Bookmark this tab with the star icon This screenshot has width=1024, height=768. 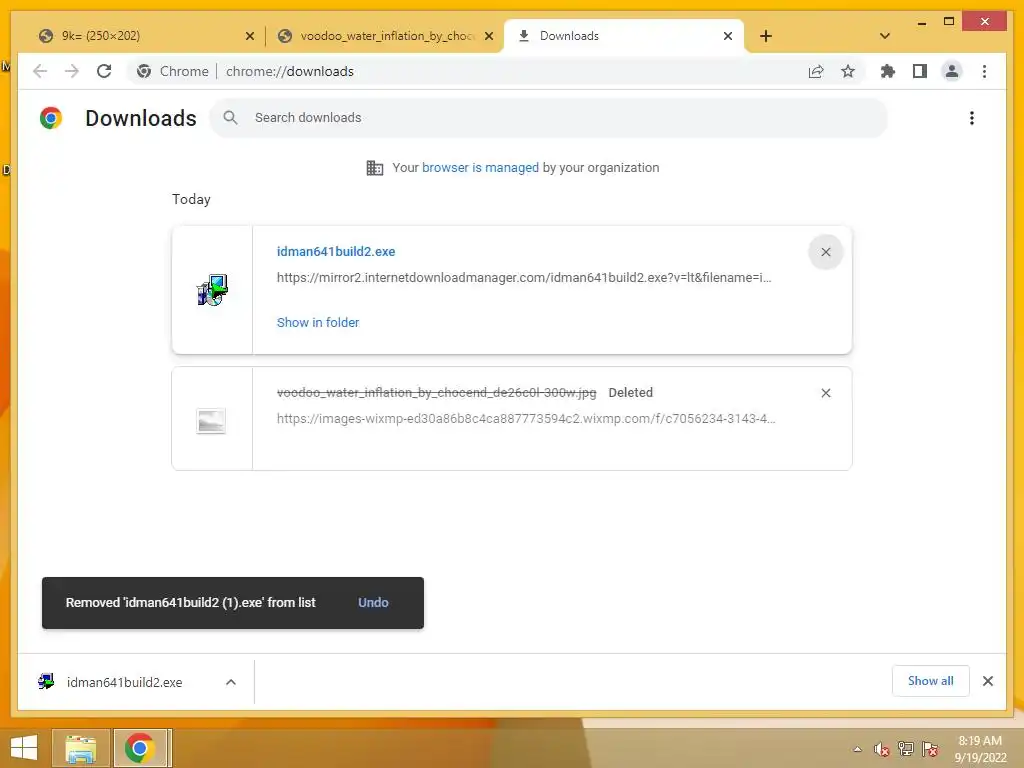coord(848,71)
